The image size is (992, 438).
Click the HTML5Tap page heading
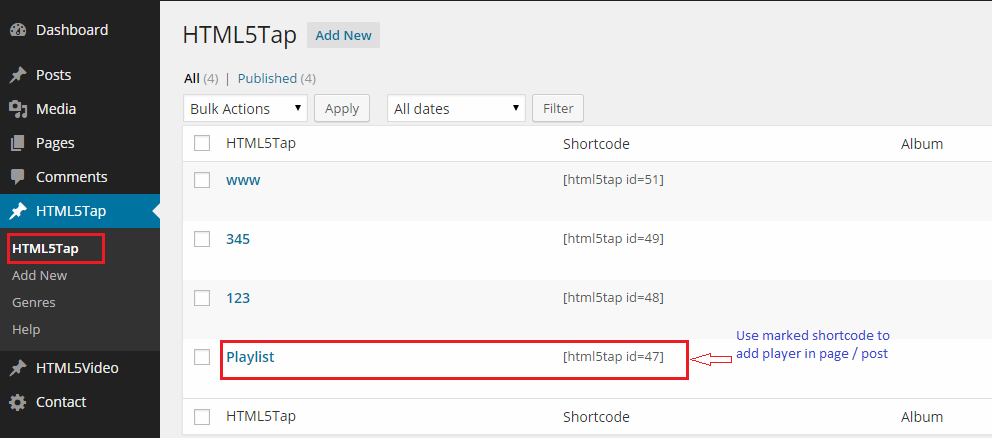point(240,35)
